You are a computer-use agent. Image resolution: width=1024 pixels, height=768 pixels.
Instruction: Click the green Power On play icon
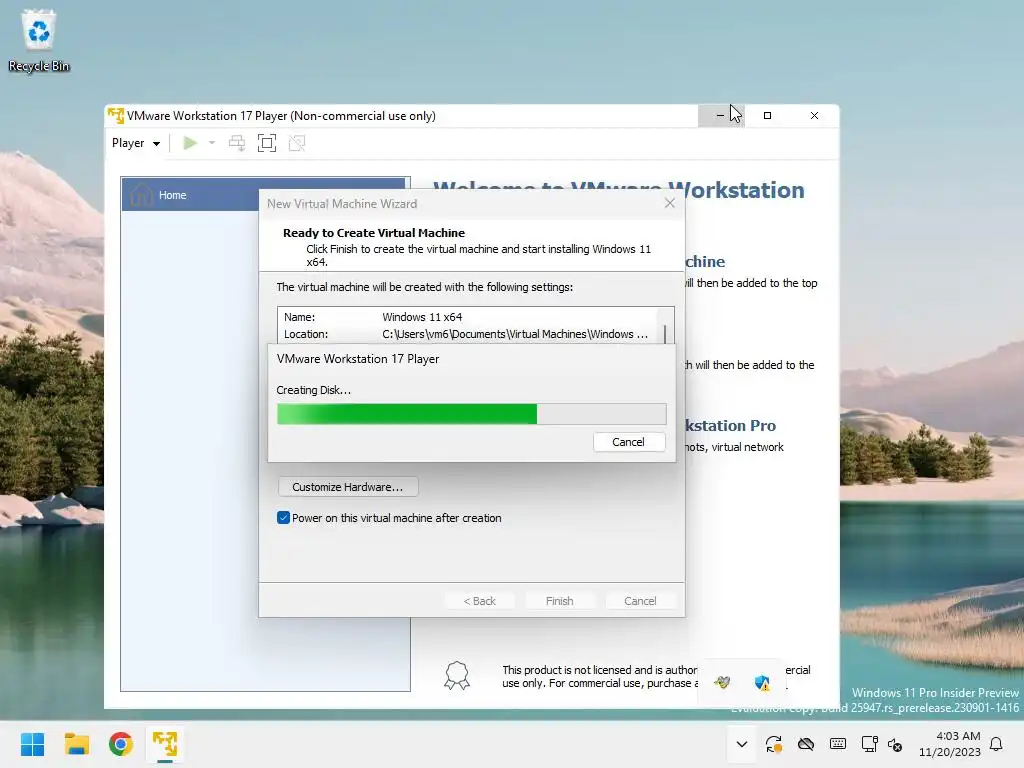pos(190,143)
